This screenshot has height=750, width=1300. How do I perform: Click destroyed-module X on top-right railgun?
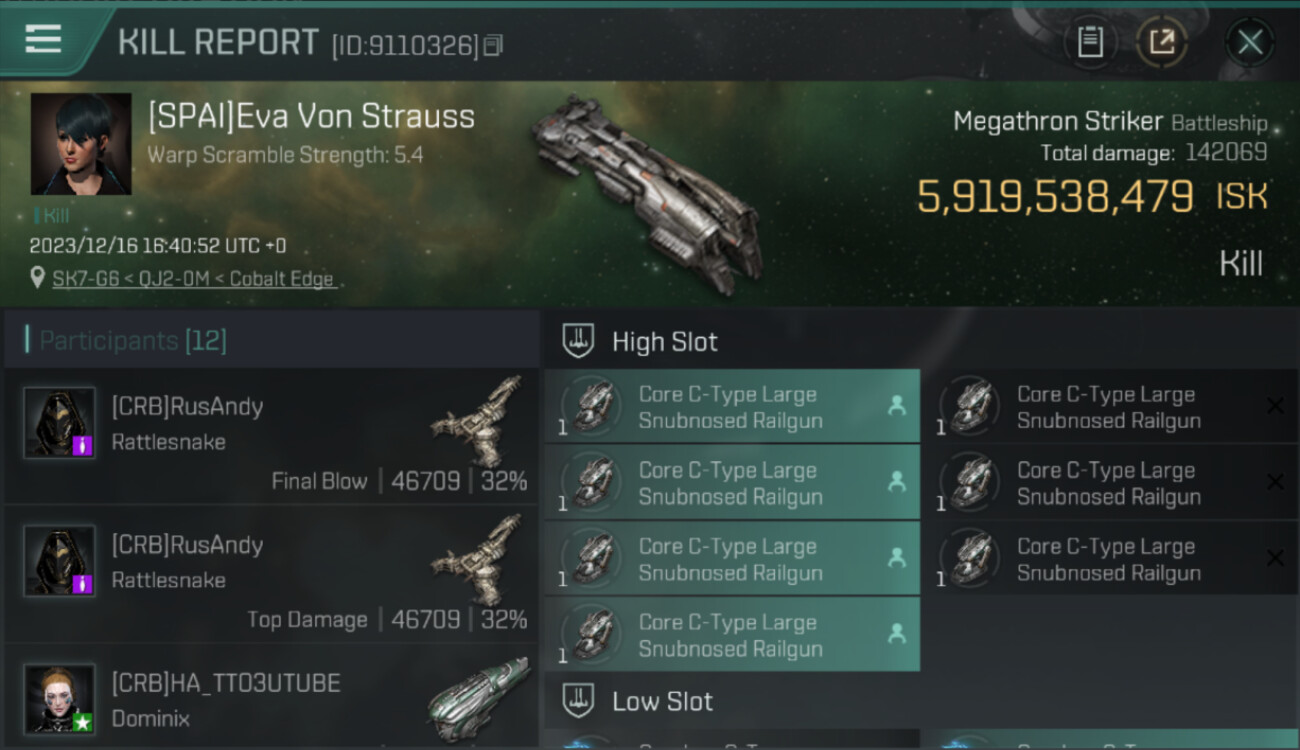click(1275, 406)
